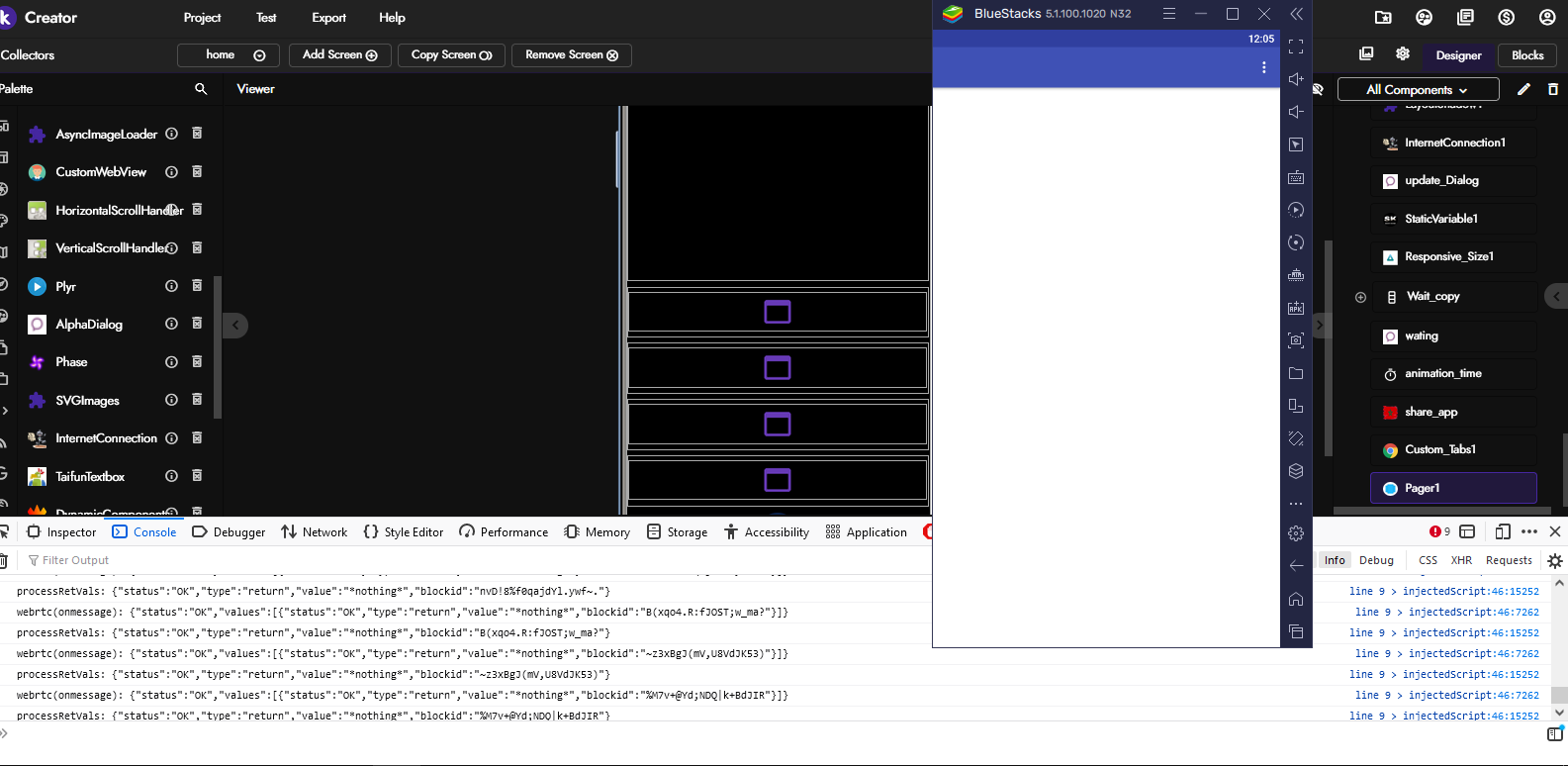The height and width of the screenshot is (766, 1568).
Task: Expand the Wait_copy component tree
Action: [x=1360, y=297]
